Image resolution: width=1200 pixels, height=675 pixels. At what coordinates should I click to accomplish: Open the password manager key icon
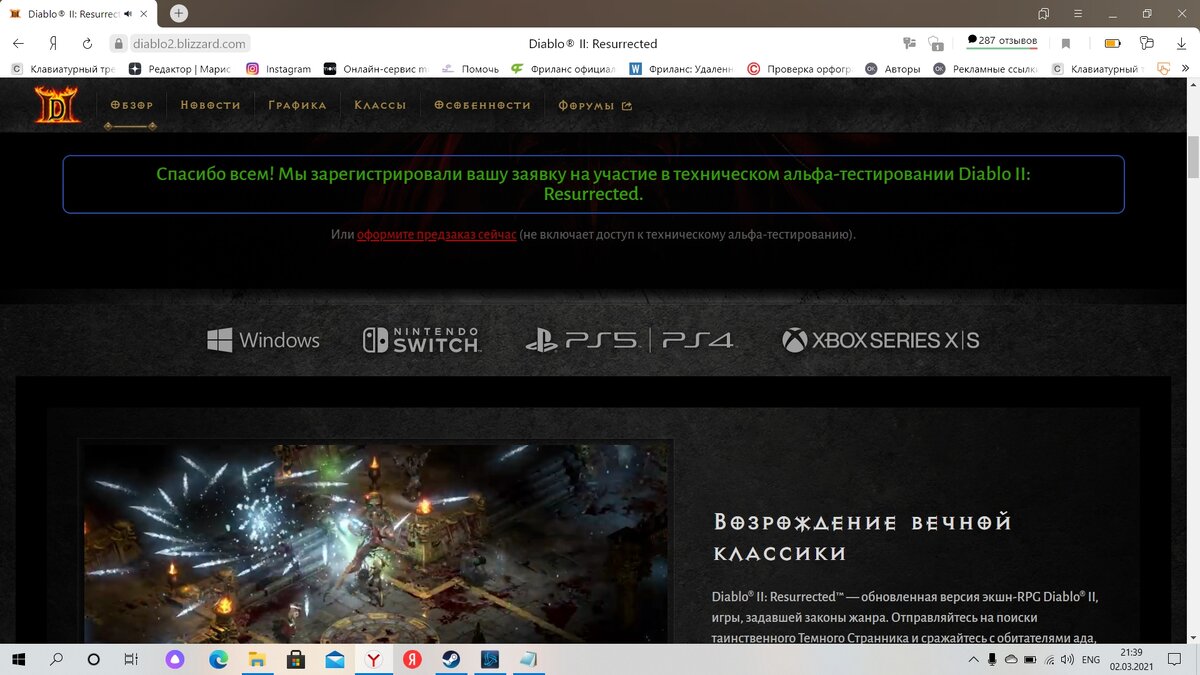tap(909, 43)
